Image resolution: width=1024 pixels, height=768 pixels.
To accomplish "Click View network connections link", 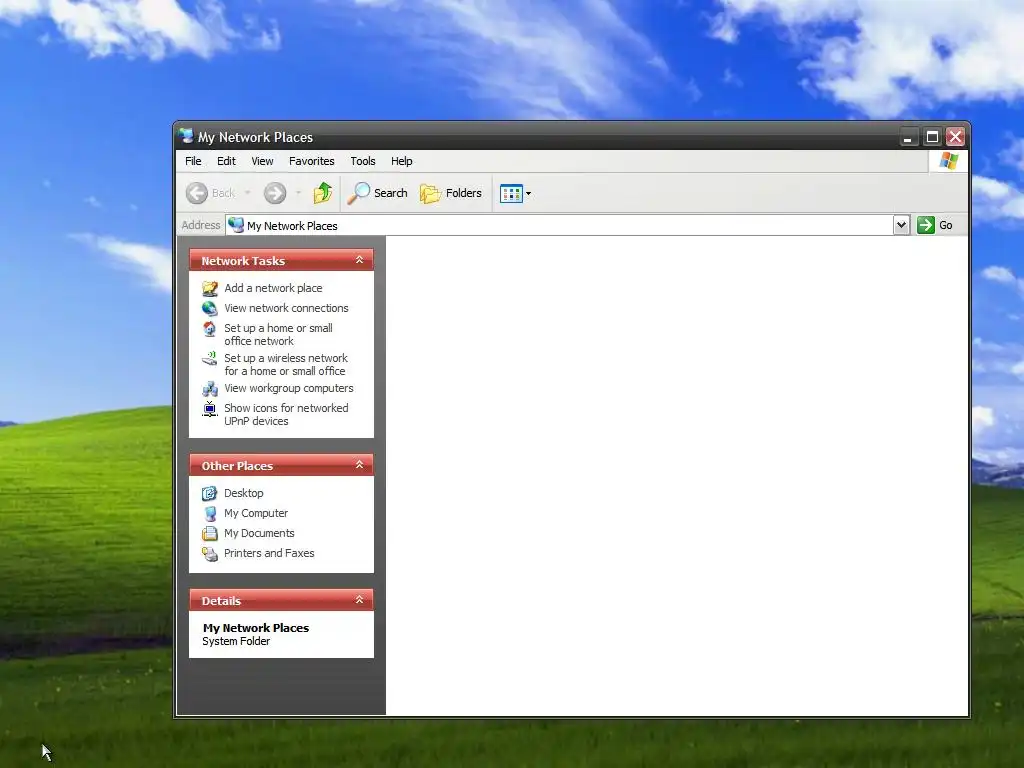I will [286, 308].
